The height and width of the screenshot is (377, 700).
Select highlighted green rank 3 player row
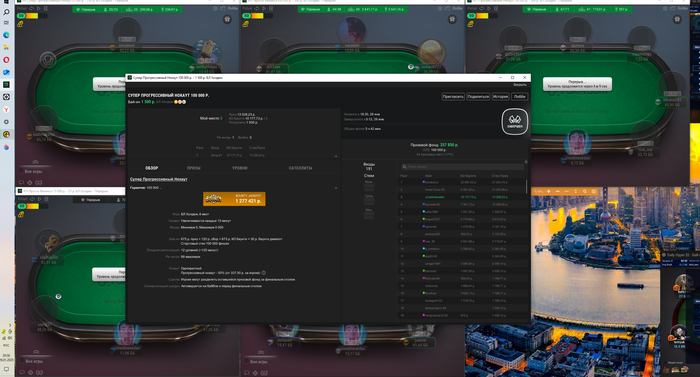coord(461,197)
